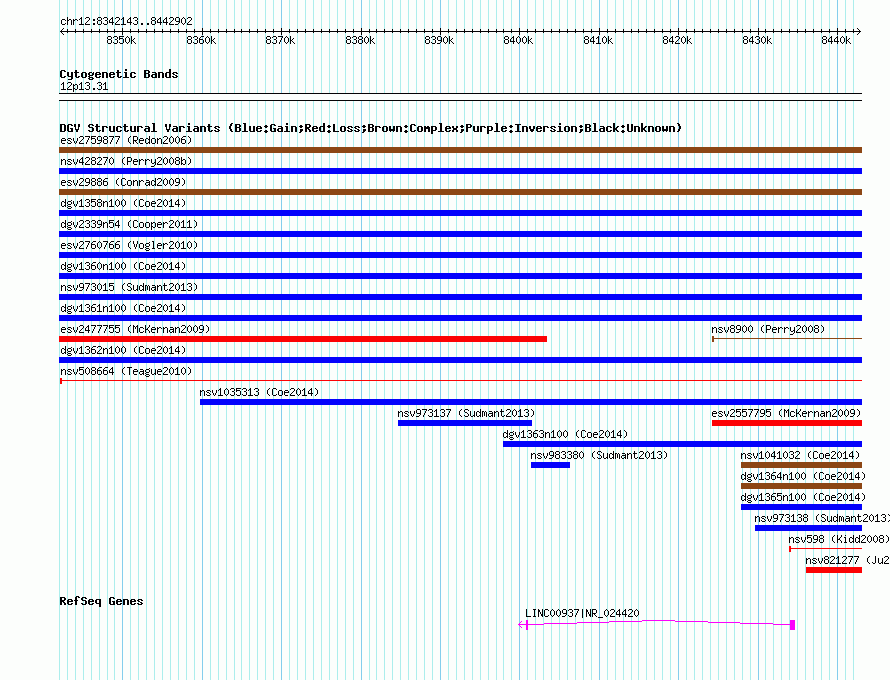Viewport: 890px width, 680px height.
Task: Click the DGV Structural Variants track title
Action: pos(370,128)
